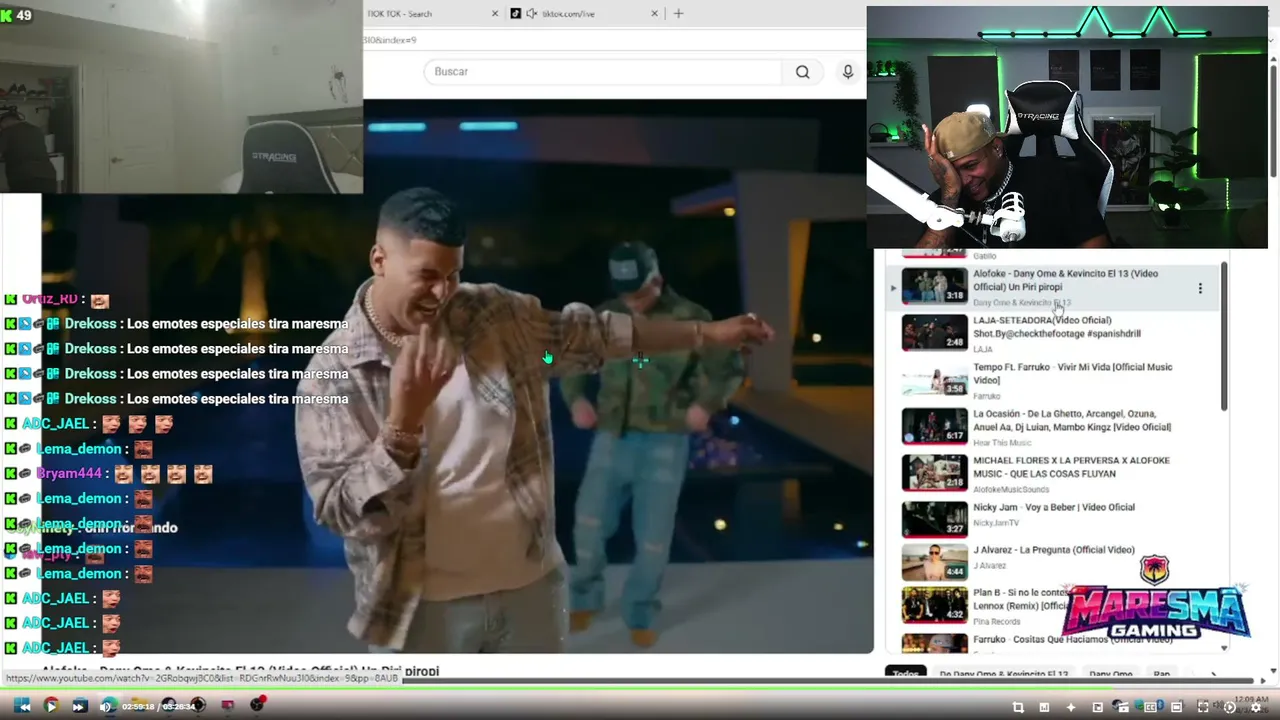
Task: Click the fast-forward button in the player bar
Action: tap(78, 707)
